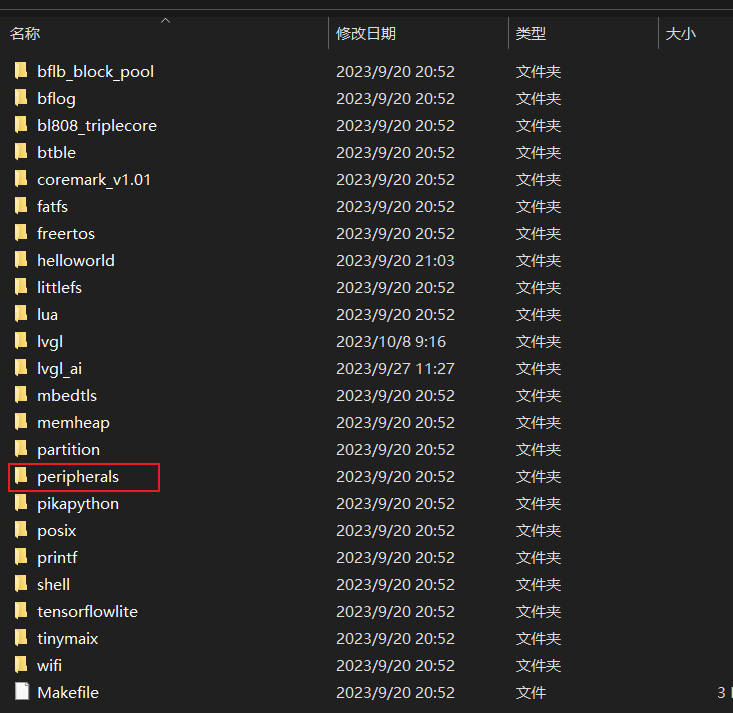Select the partition name text
733x713 pixels.
[68, 450]
